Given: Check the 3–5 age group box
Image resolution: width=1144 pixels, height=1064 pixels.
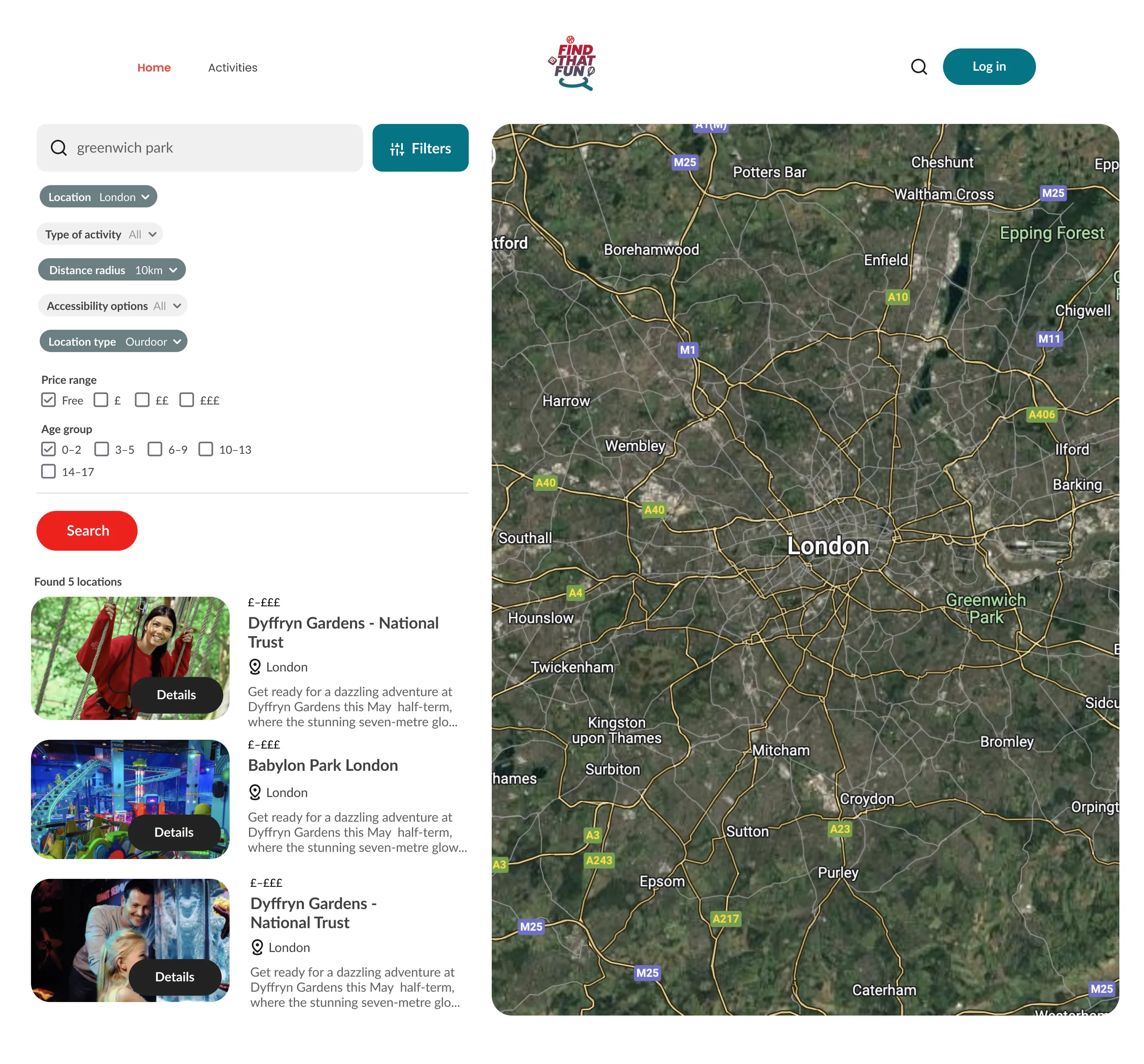Looking at the screenshot, I should 102,449.
